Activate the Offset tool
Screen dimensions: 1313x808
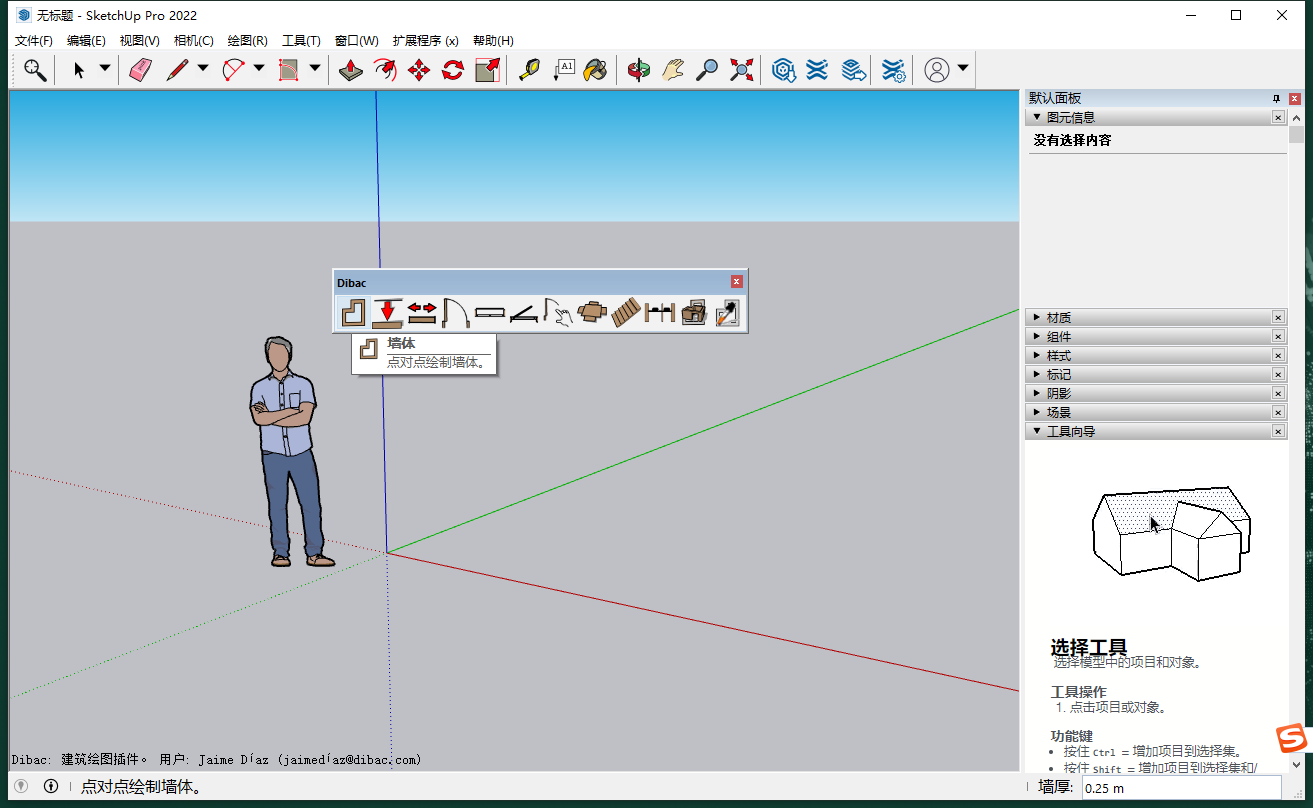click(x=385, y=70)
